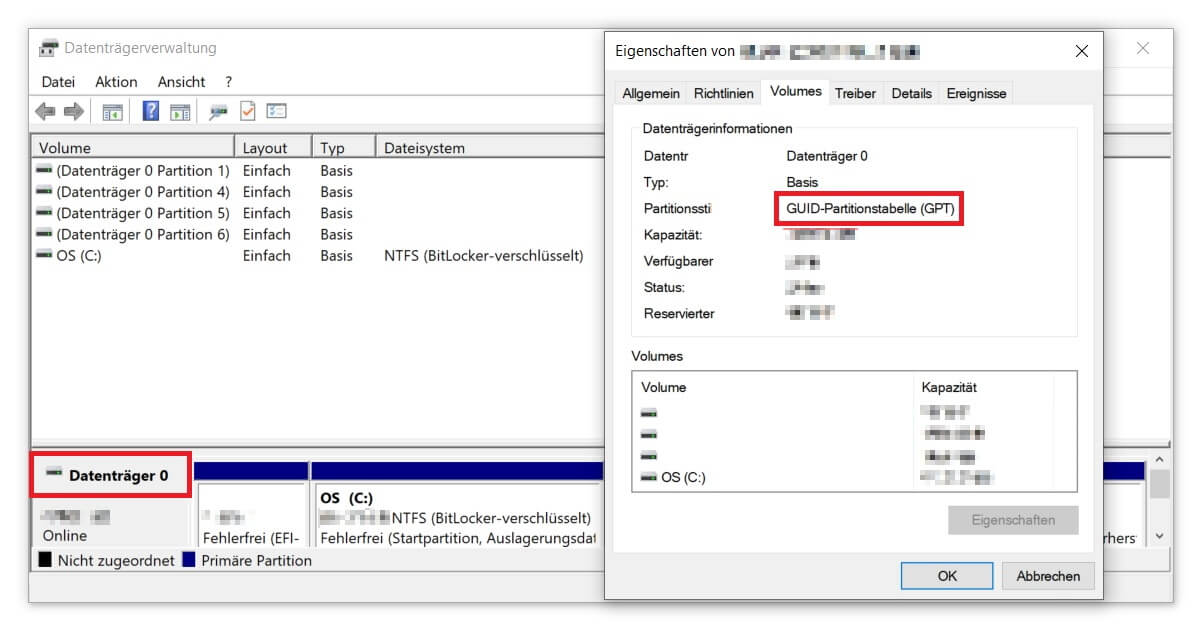Toggle the console tree pane icon
This screenshot has width=1200, height=630.
pos(113,111)
